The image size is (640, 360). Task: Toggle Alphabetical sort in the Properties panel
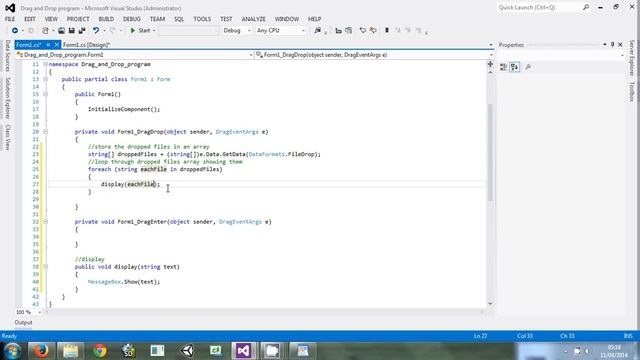pyautogui.click(x=515, y=67)
